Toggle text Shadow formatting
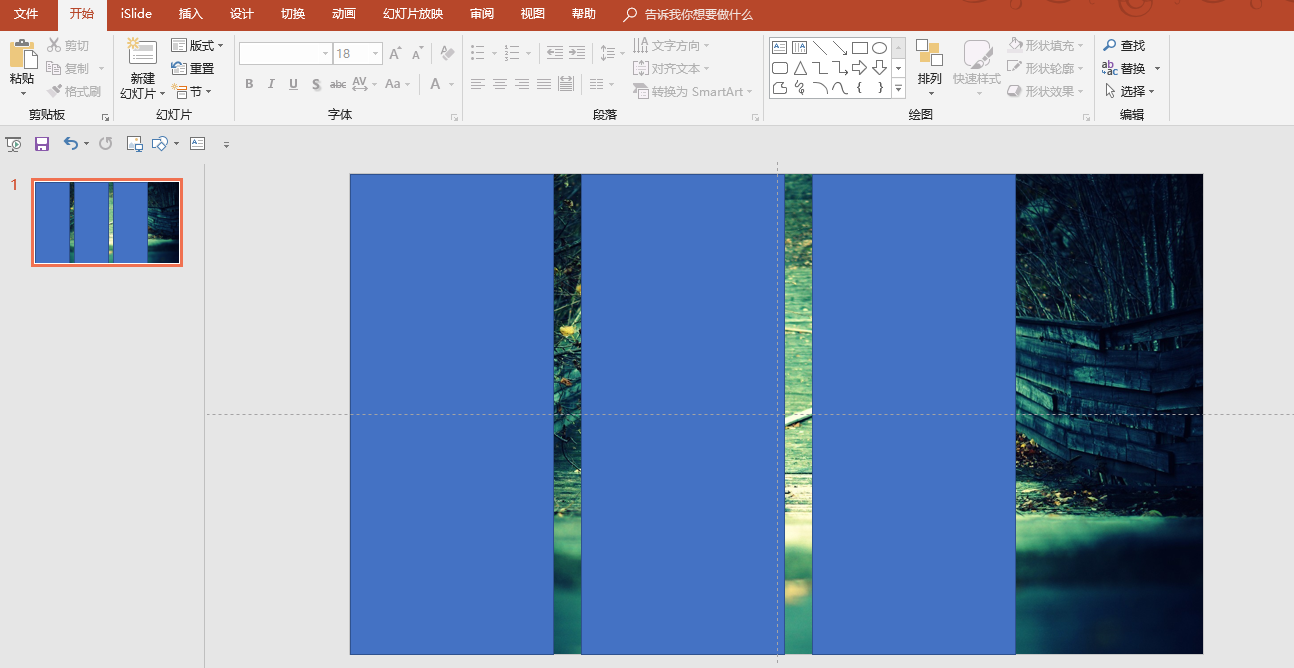Viewport: 1294px width, 668px height. click(x=316, y=84)
